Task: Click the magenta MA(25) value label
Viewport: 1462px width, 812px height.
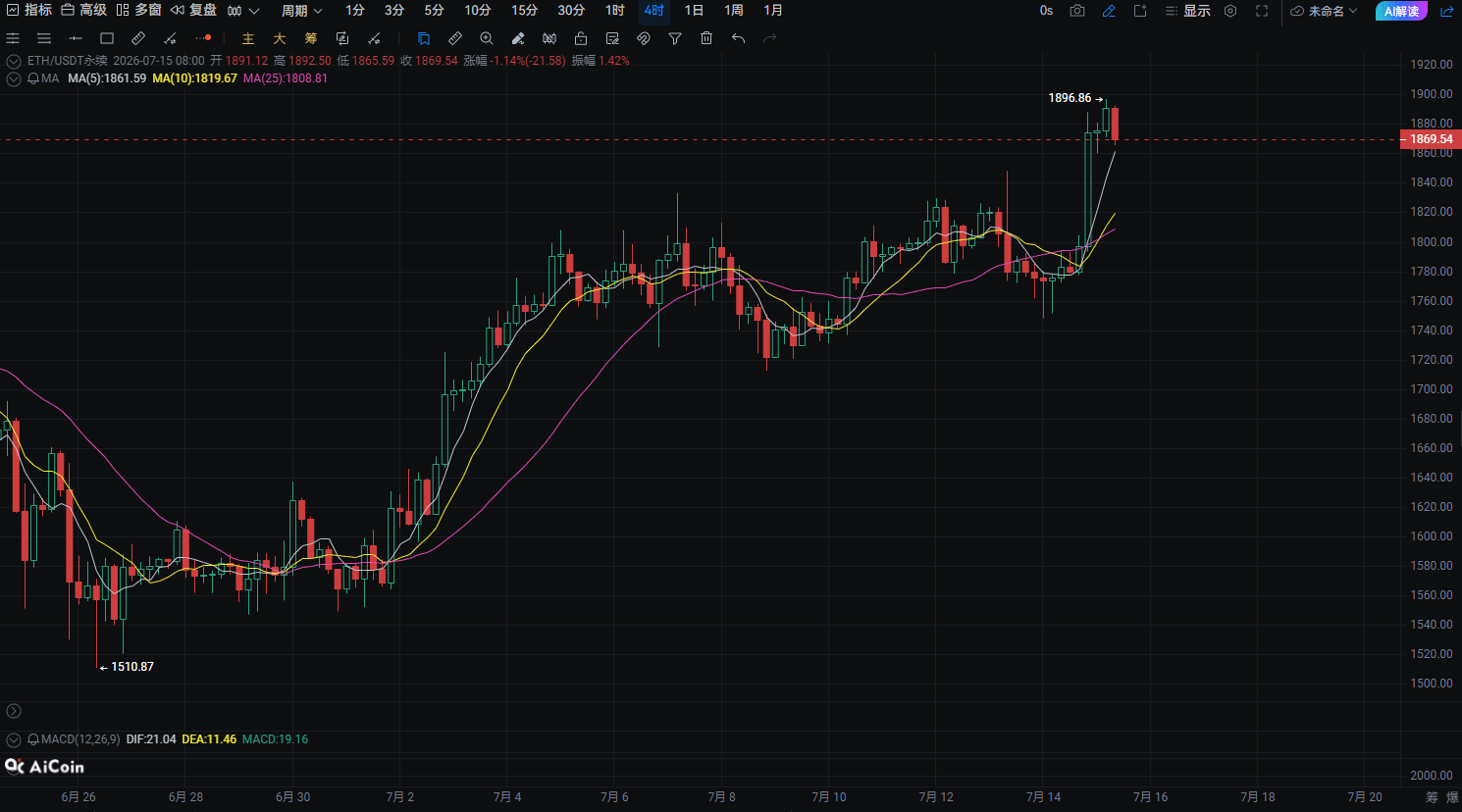Action: (286, 78)
